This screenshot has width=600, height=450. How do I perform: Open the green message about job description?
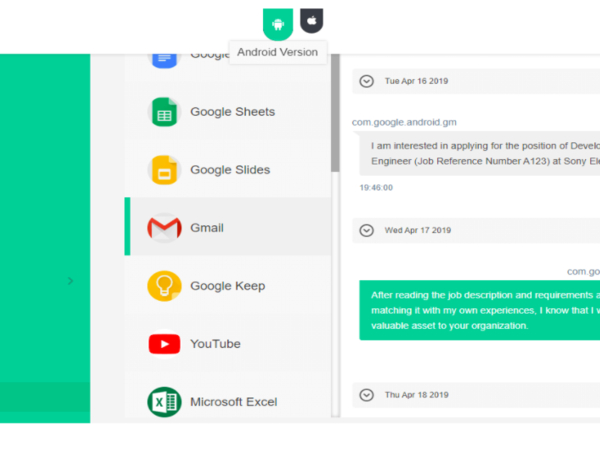[x=479, y=310]
